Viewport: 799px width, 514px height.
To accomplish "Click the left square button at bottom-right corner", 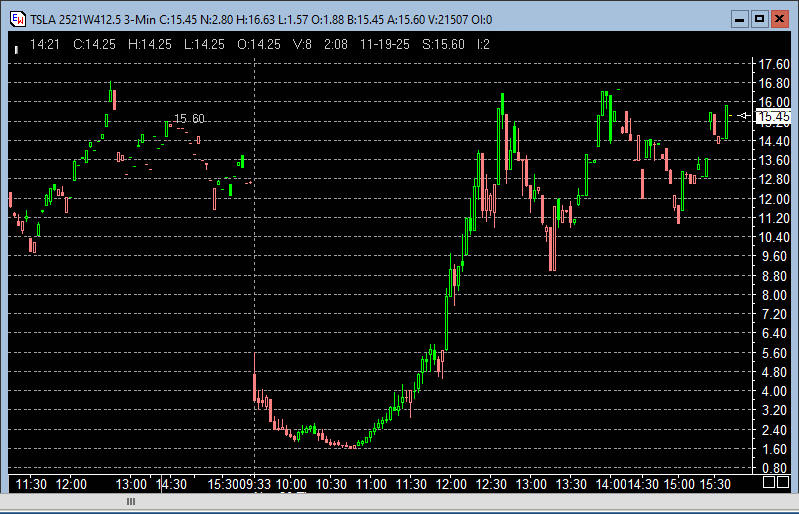I will point(769,482).
